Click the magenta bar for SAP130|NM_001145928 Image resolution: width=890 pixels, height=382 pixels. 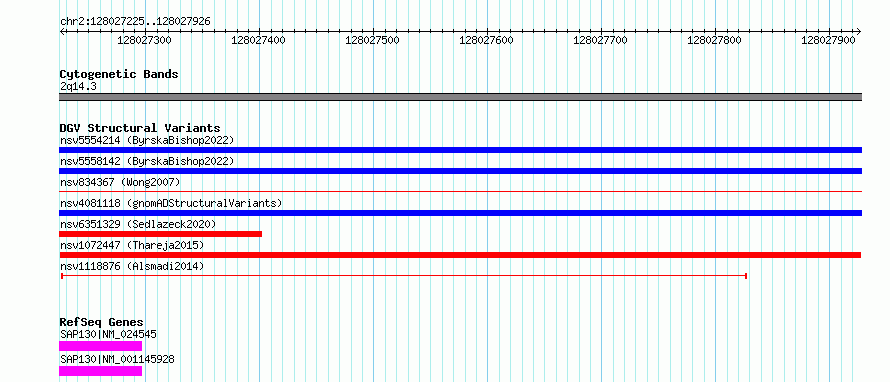pos(100,371)
